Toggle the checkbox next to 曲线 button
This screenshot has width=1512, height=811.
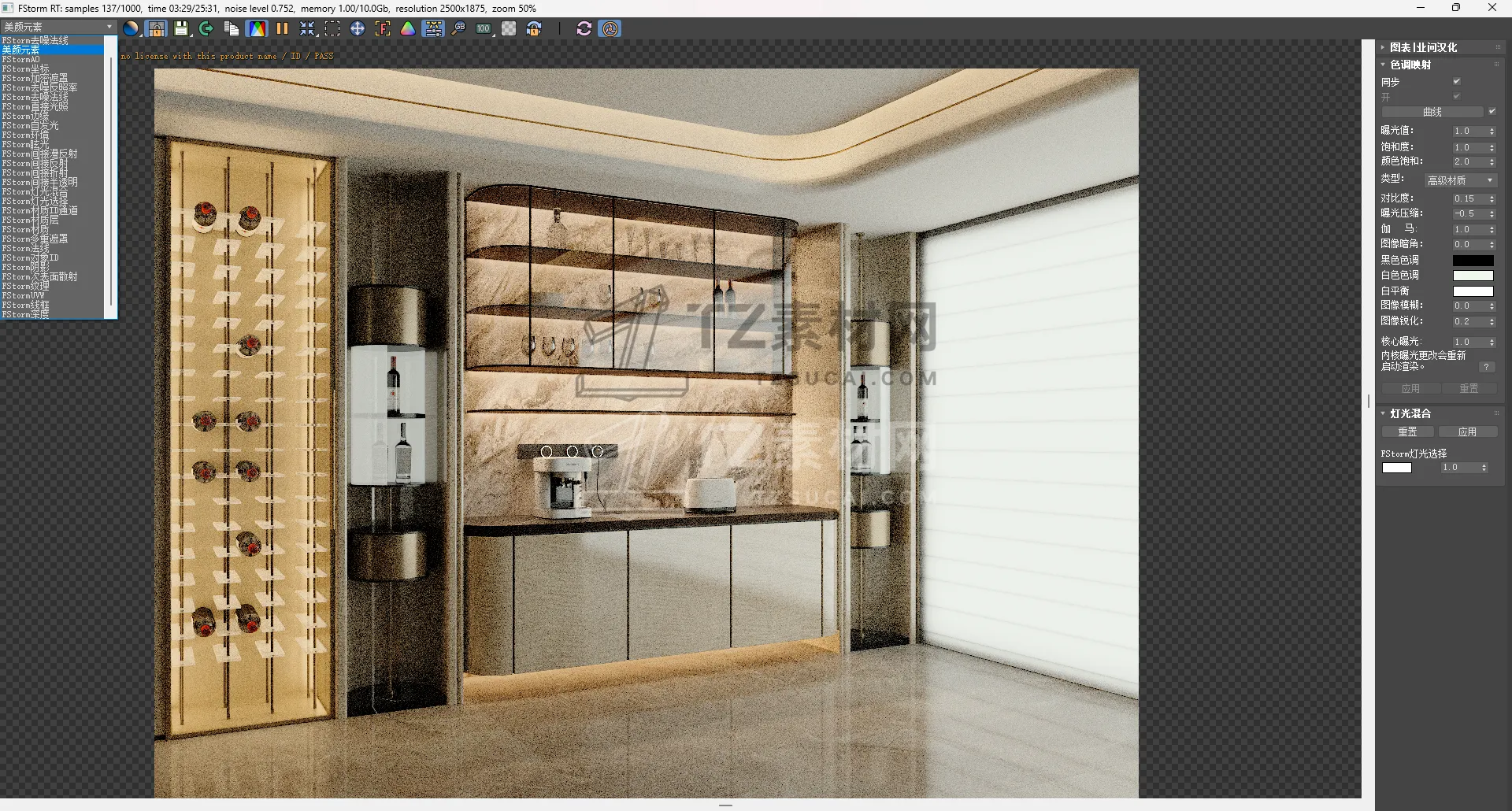tap(1492, 112)
